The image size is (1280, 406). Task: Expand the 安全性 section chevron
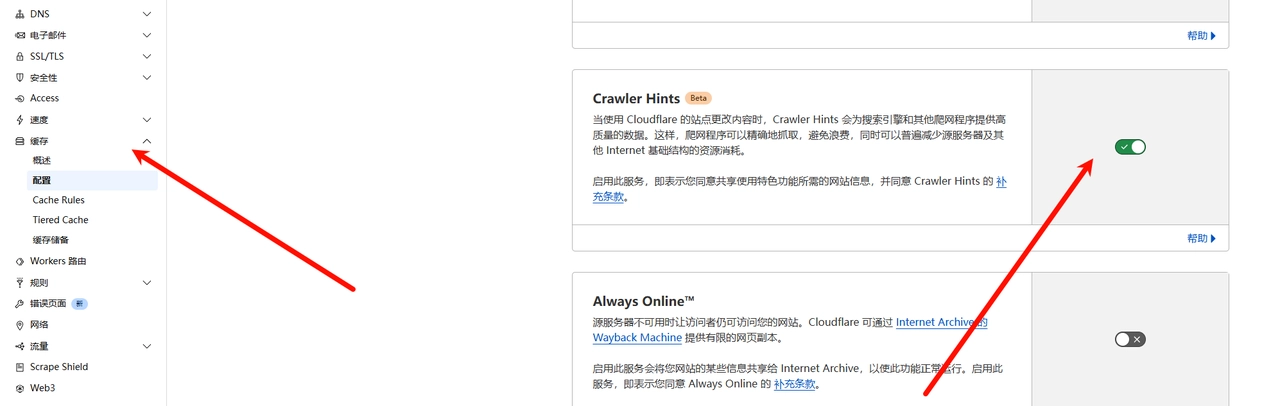pyautogui.click(x=147, y=78)
